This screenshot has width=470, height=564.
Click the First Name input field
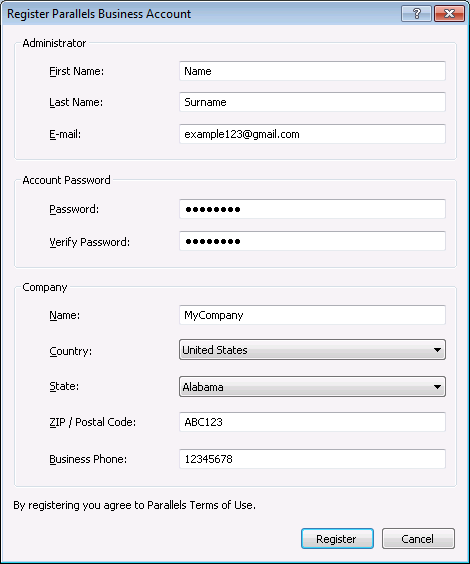(312, 71)
